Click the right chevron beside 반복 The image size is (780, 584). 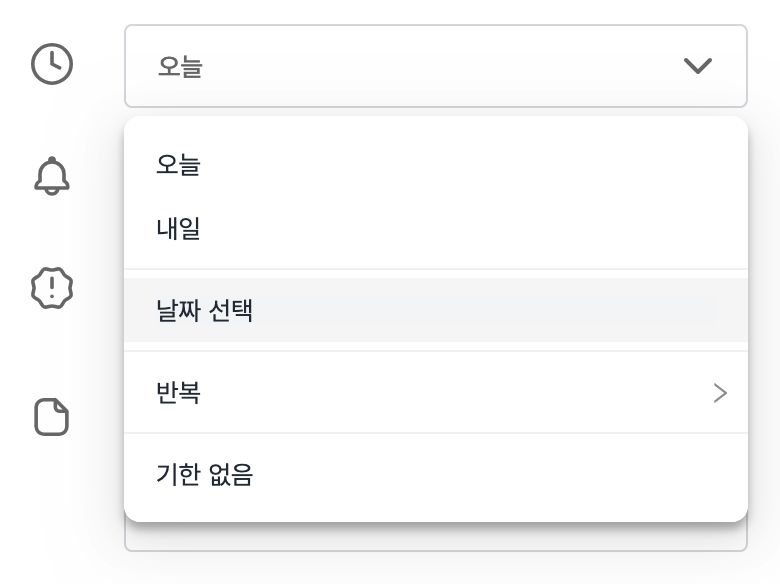click(x=720, y=393)
